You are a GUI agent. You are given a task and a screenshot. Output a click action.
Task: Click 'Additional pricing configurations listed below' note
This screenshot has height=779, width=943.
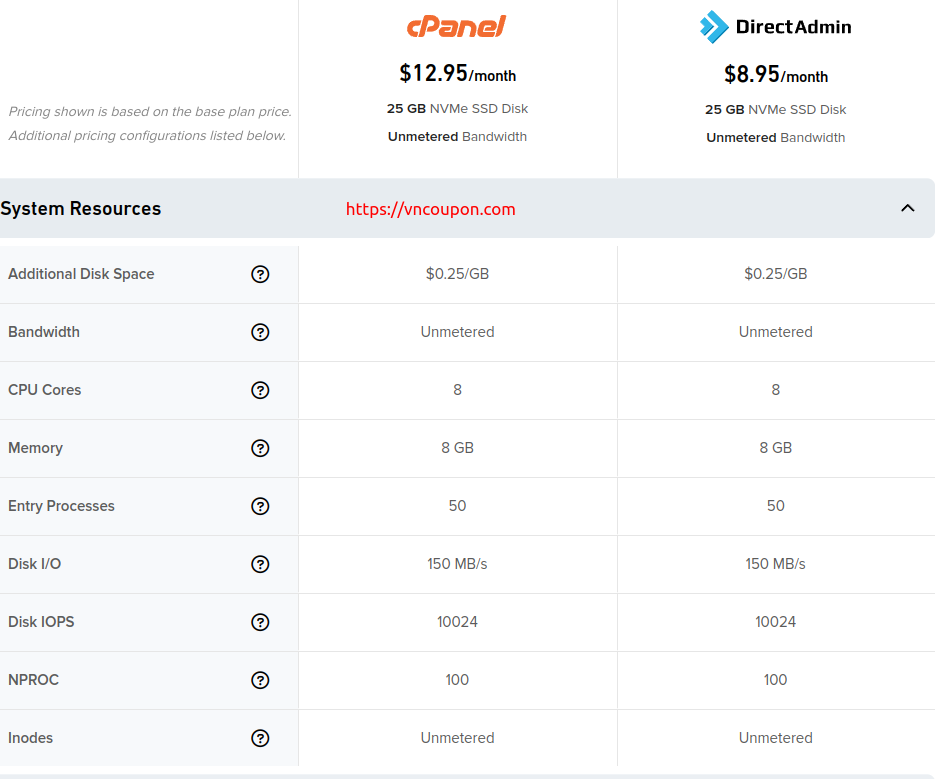click(147, 136)
